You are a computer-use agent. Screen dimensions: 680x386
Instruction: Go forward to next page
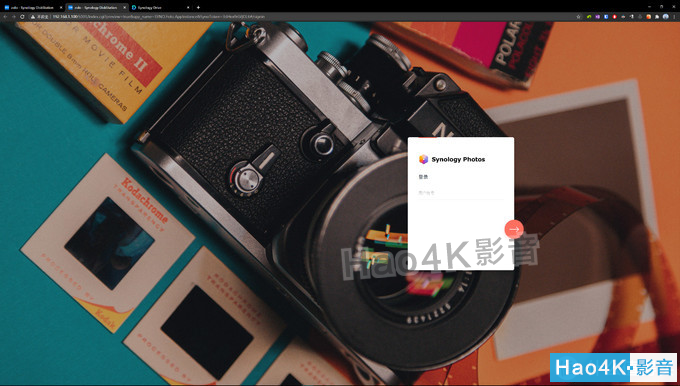13,16
